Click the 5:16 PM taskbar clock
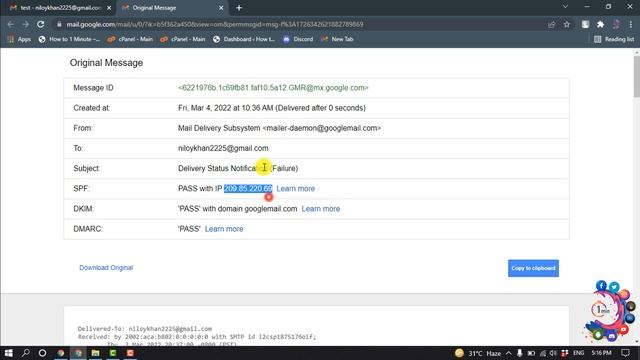The width and height of the screenshot is (640, 360). [602, 353]
